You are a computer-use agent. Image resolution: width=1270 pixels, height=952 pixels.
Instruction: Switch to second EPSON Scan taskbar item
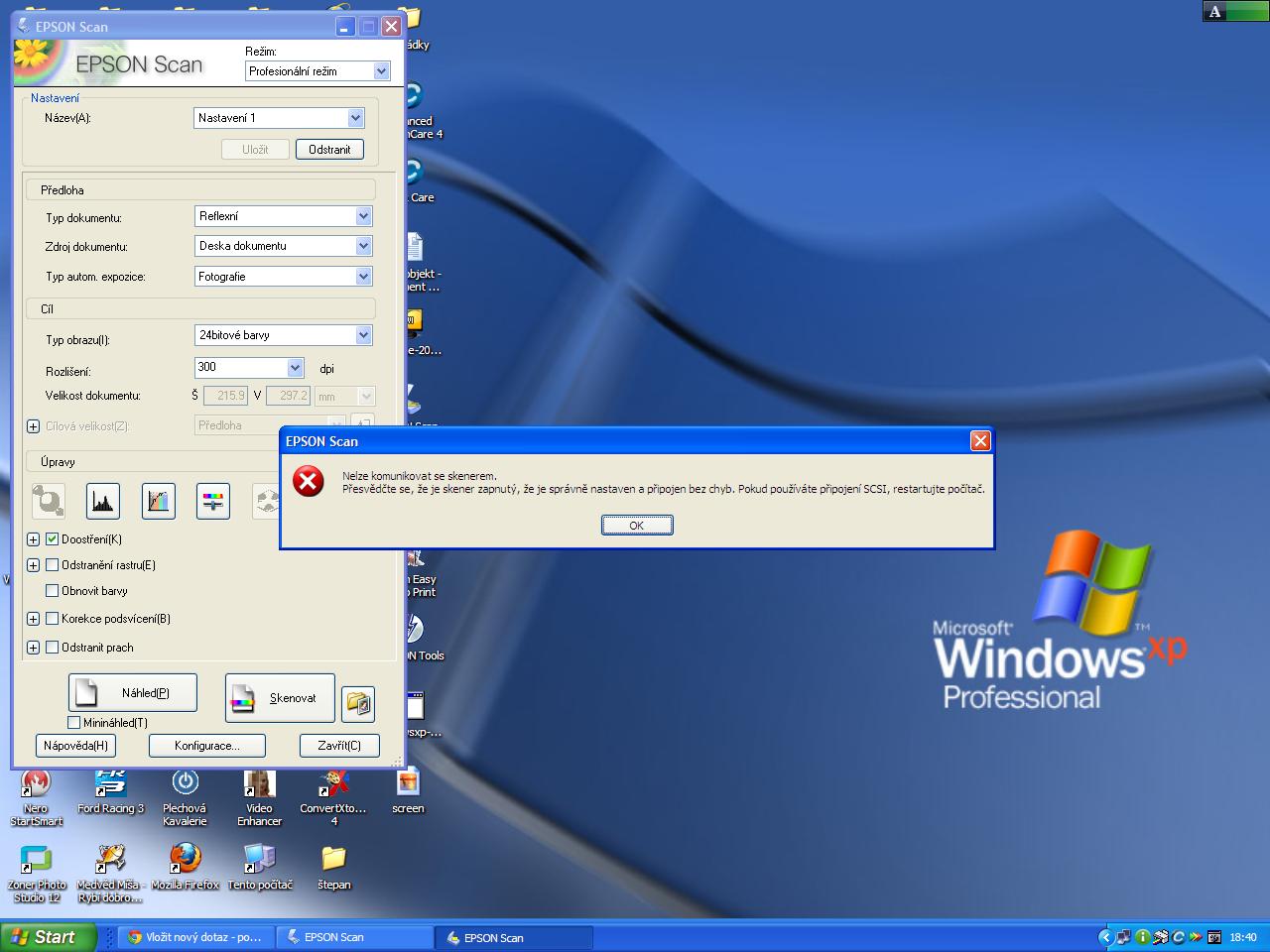click(x=514, y=937)
